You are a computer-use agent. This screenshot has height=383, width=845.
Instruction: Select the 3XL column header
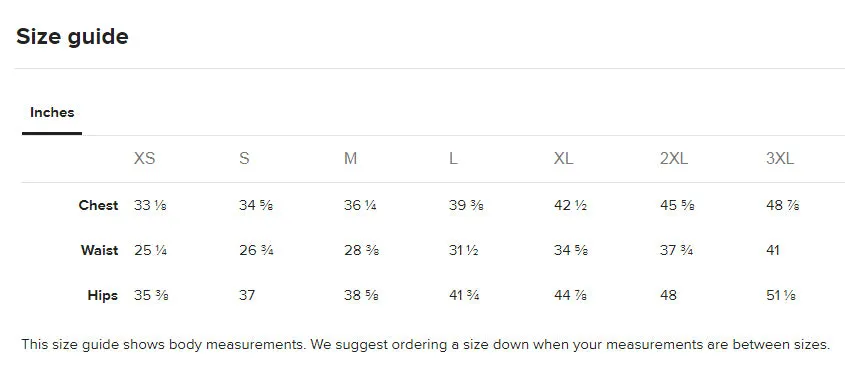coord(780,159)
